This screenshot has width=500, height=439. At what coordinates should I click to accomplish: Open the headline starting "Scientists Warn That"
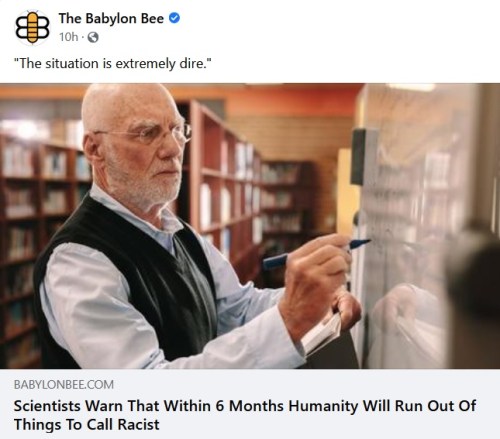tap(245, 415)
